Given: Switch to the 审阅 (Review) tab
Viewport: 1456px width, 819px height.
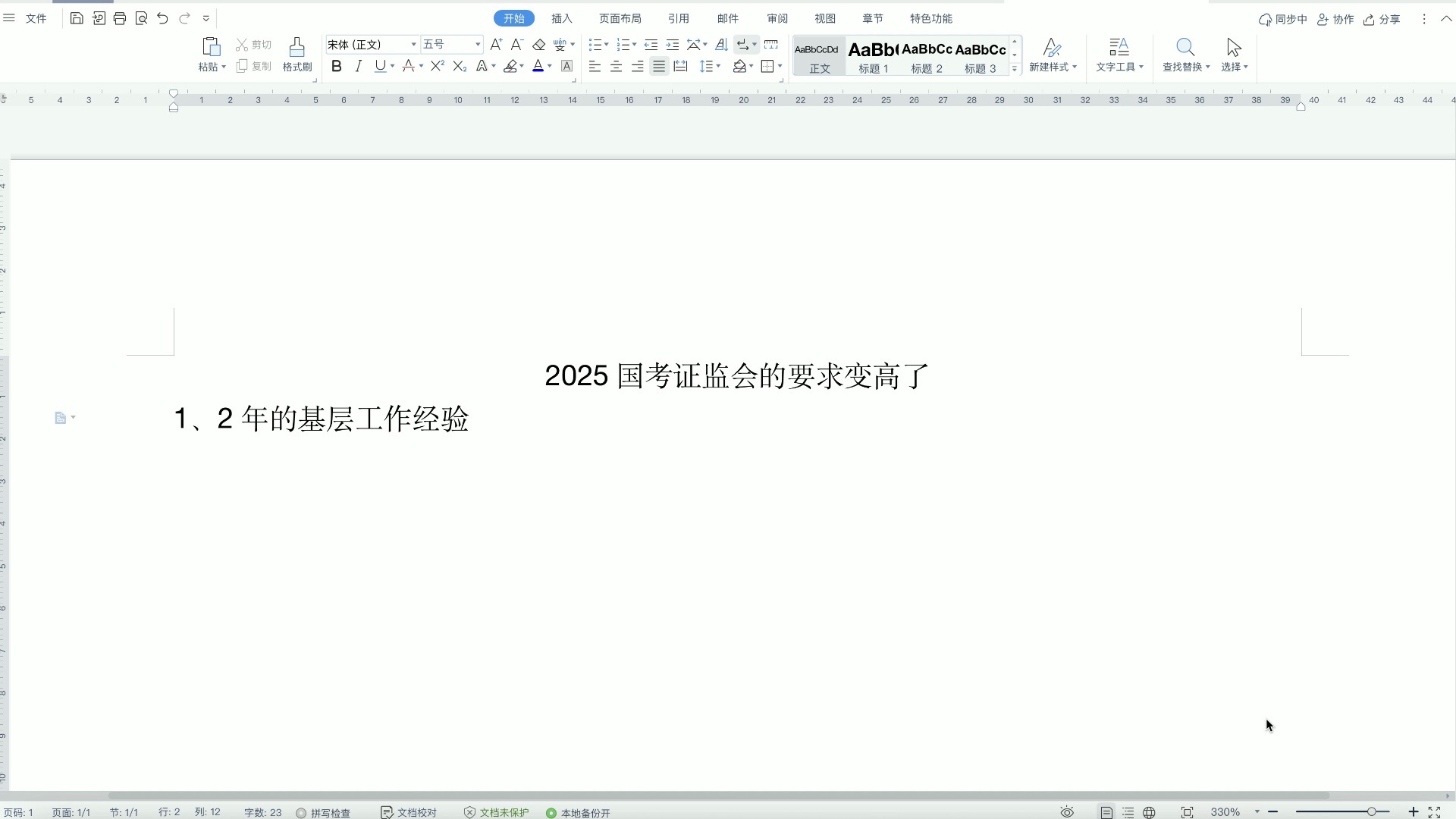Looking at the screenshot, I should pos(777,18).
